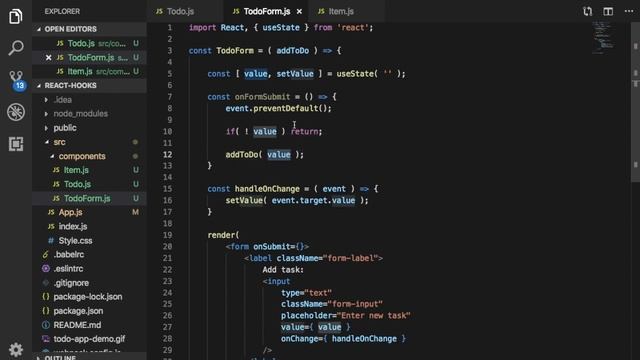This screenshot has height=360, width=640.
Task: Open the Manage settings gear
Action: (16, 350)
